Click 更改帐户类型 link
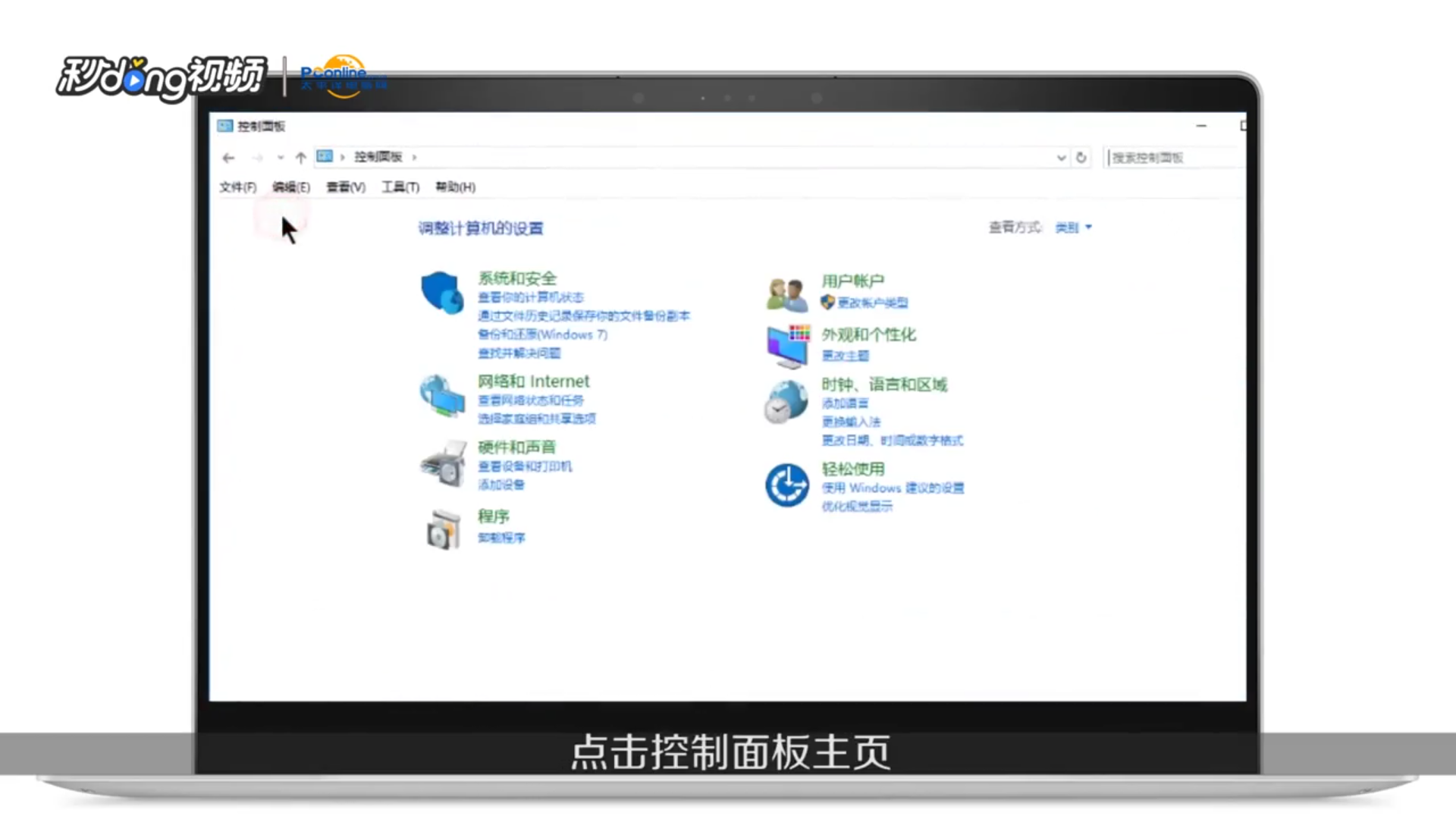Image resolution: width=1456 pixels, height=819 pixels. 873,303
